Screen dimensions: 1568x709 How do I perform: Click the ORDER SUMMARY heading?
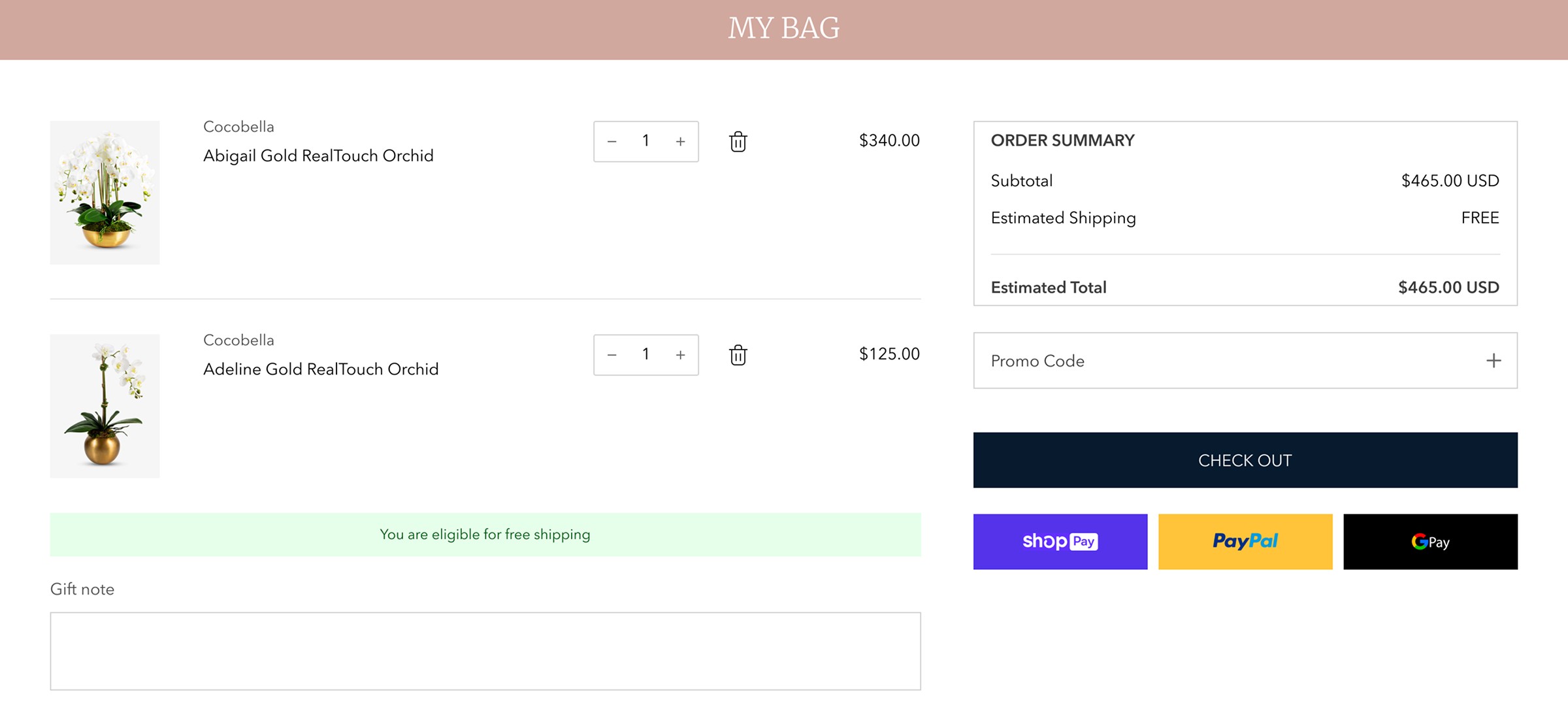[x=1062, y=140]
